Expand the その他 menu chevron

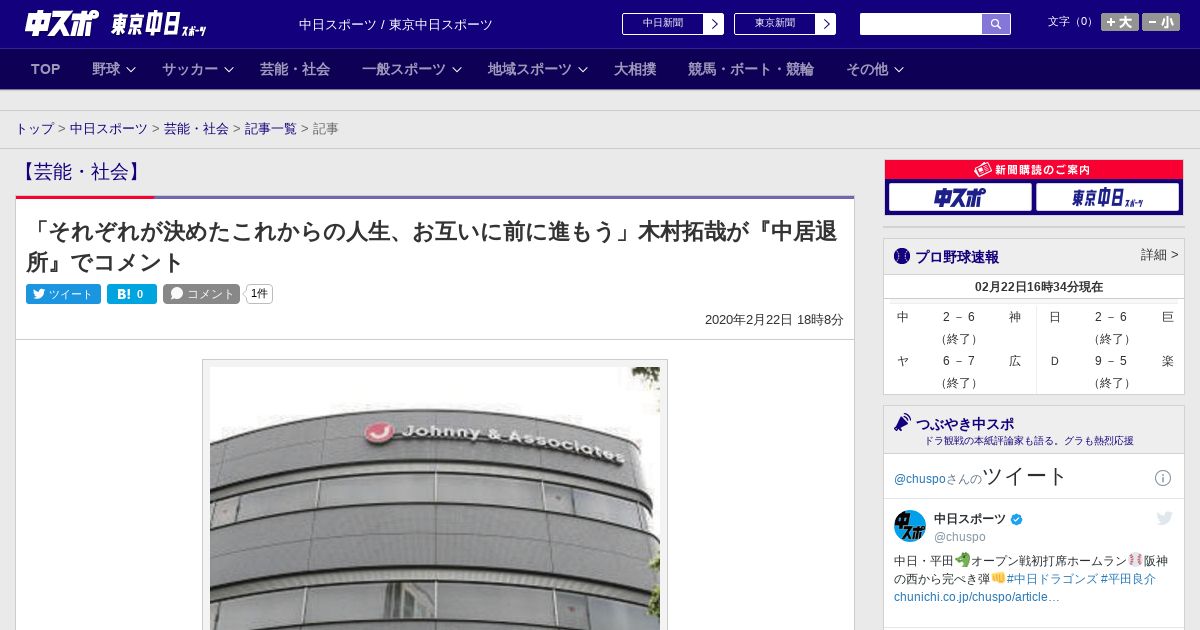(899, 70)
